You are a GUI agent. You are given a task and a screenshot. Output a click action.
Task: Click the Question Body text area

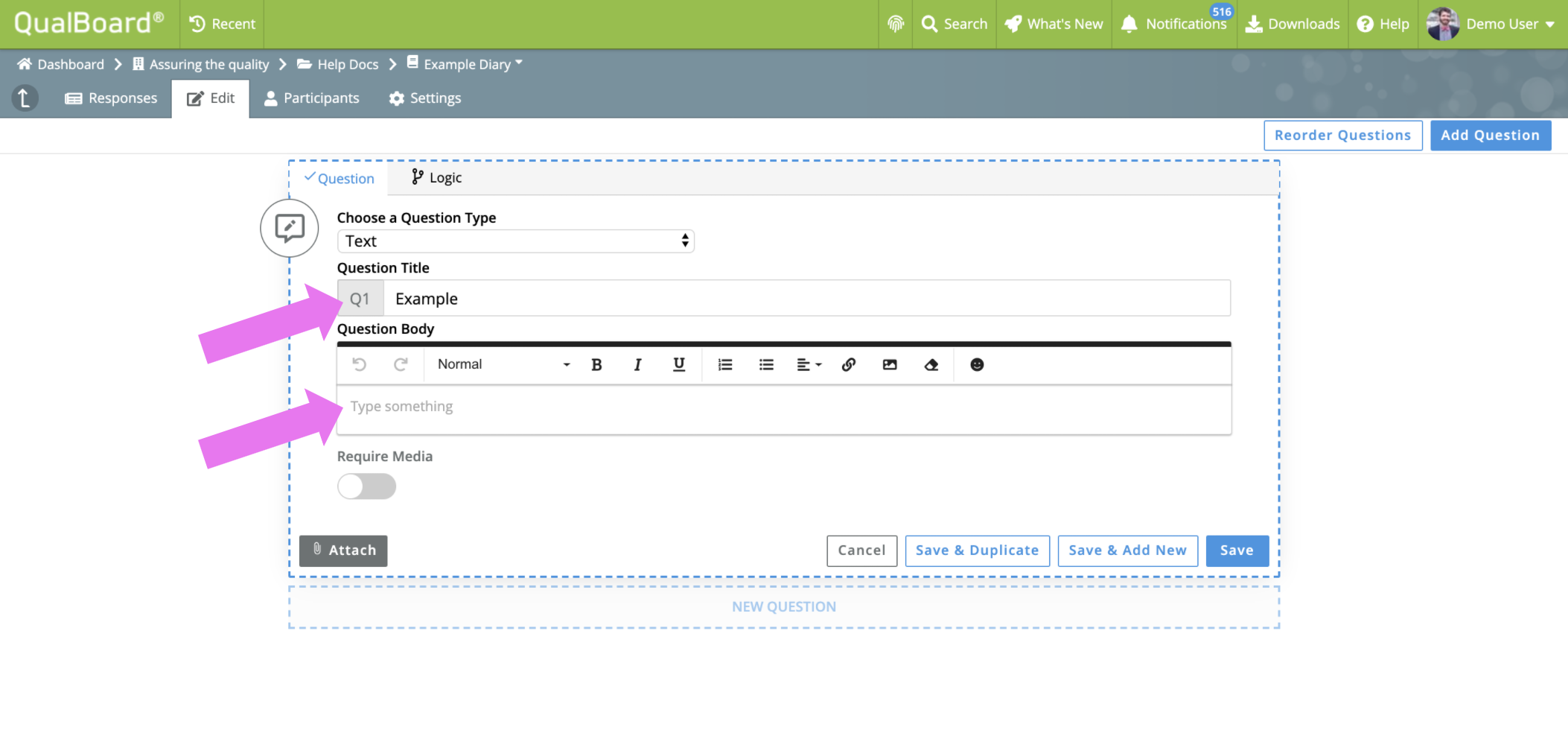tap(784, 409)
